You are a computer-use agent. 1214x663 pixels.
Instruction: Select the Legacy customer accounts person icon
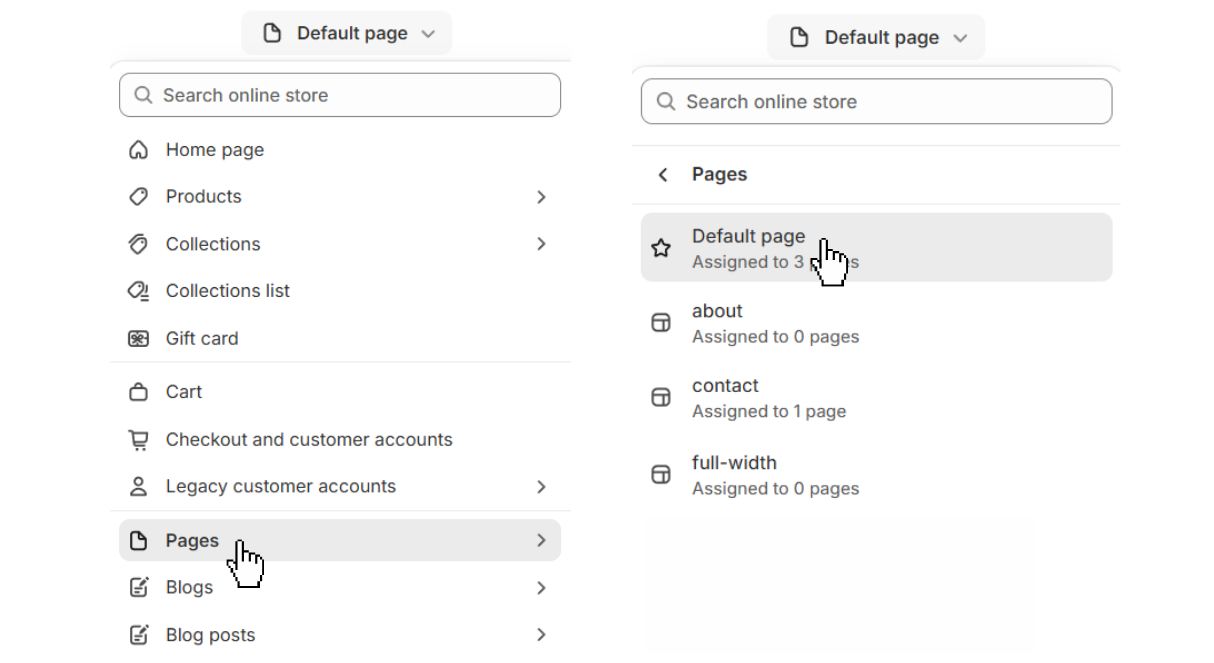(x=138, y=486)
